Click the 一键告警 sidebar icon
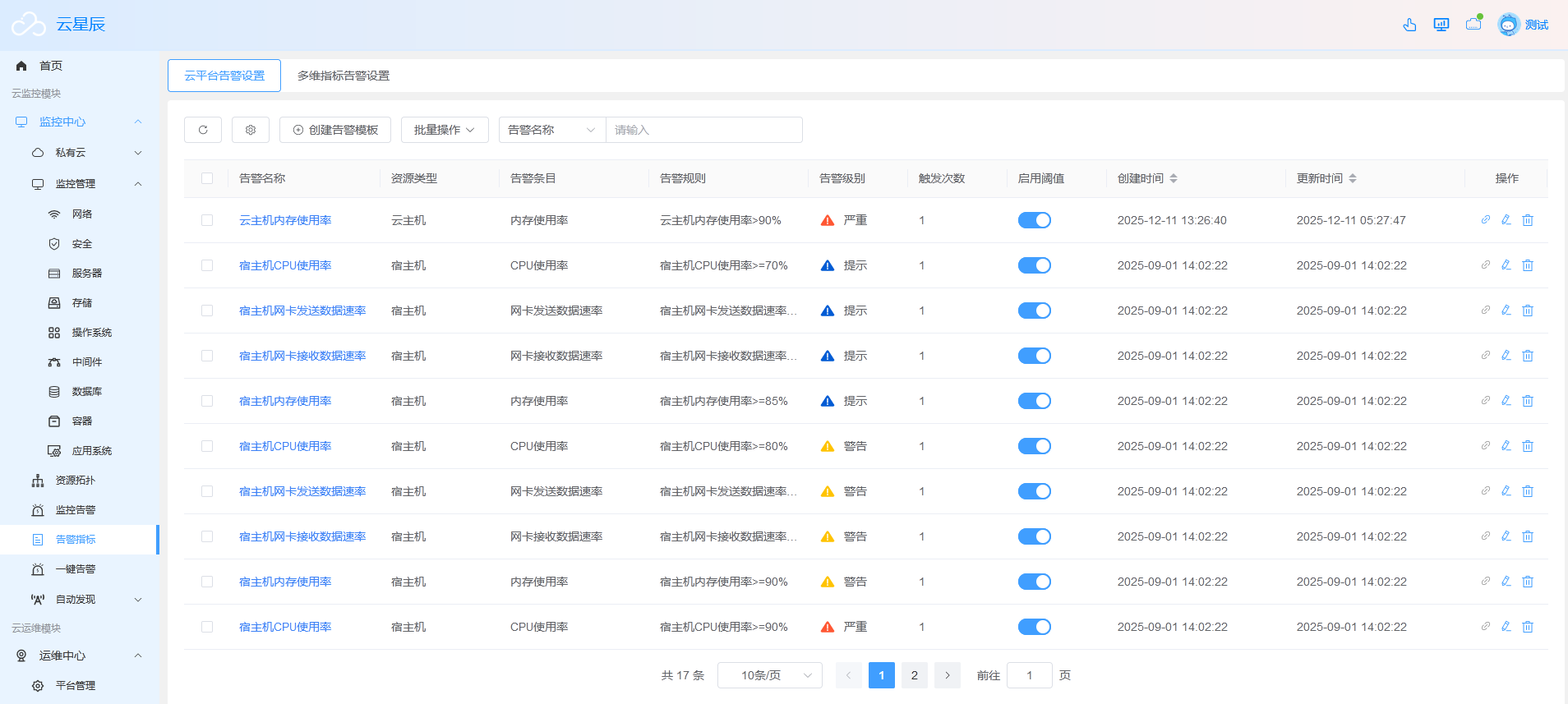 [38, 569]
